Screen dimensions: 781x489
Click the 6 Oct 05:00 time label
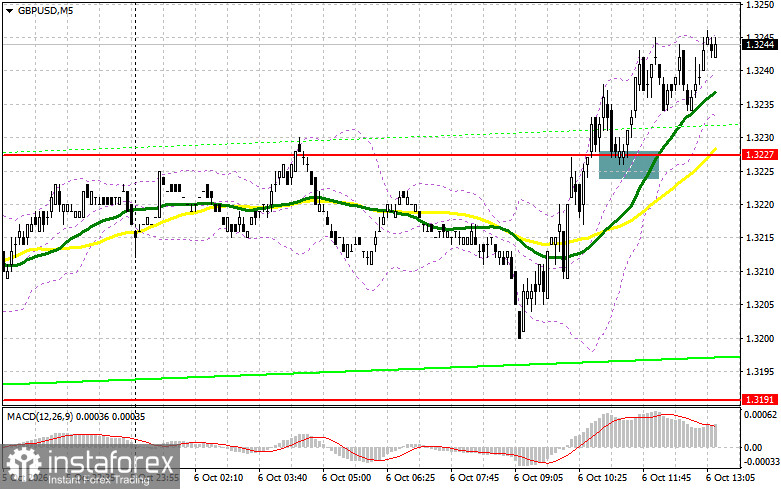(346, 478)
